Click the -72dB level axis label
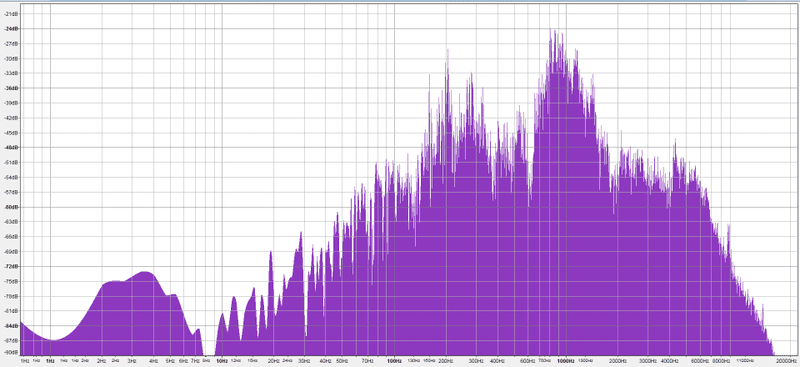Screen dimensions: 800x367 (x=10, y=266)
